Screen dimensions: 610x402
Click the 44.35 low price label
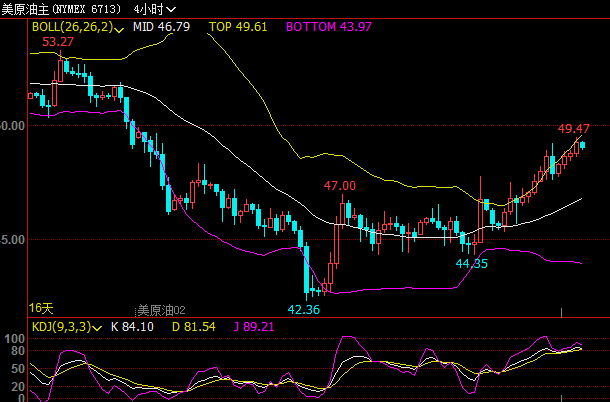[472, 264]
